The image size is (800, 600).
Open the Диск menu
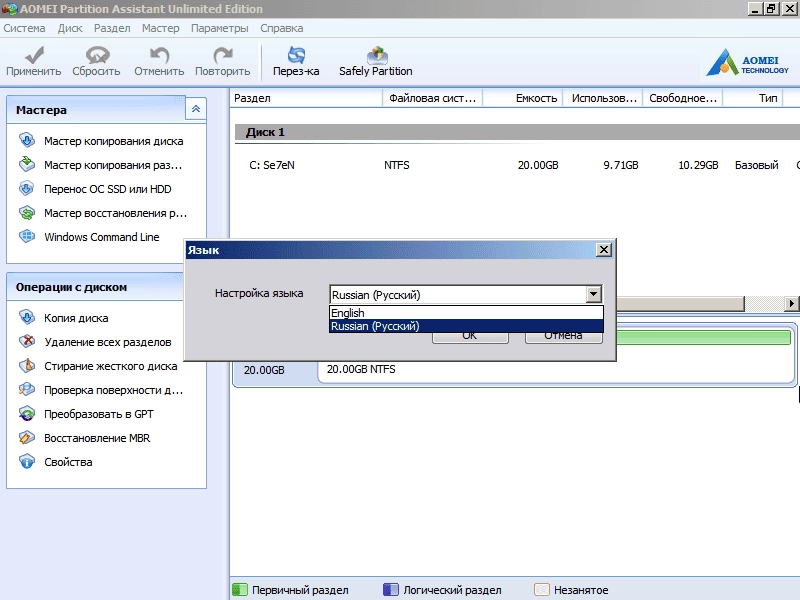click(x=70, y=28)
